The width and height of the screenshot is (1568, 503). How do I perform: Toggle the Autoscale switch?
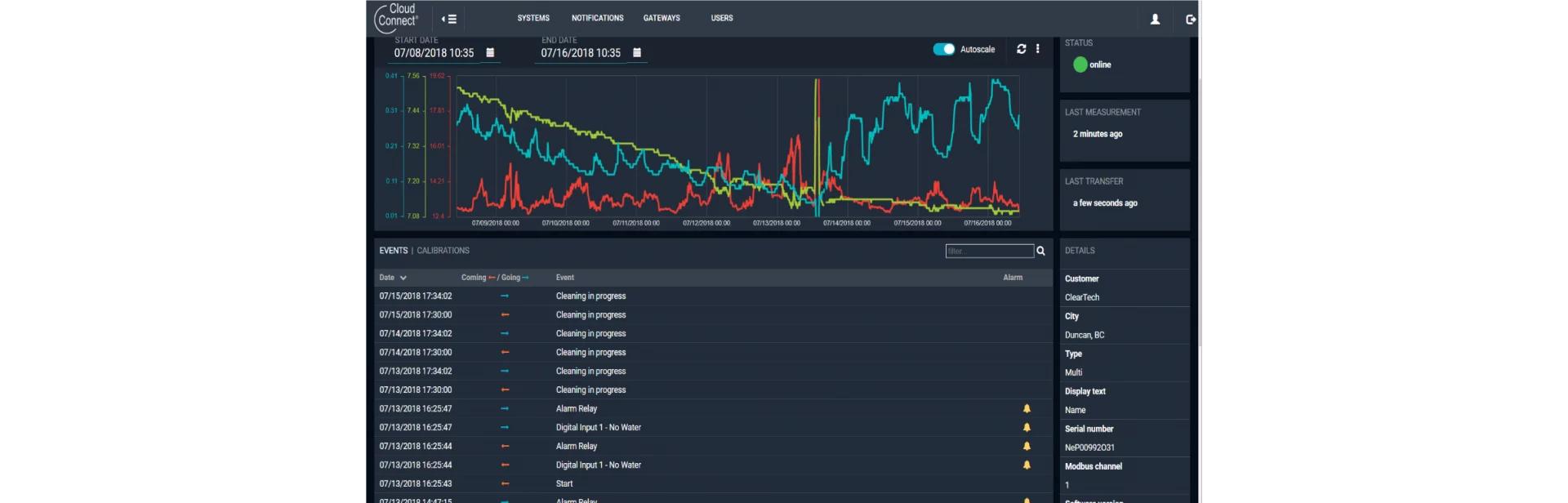tap(944, 49)
